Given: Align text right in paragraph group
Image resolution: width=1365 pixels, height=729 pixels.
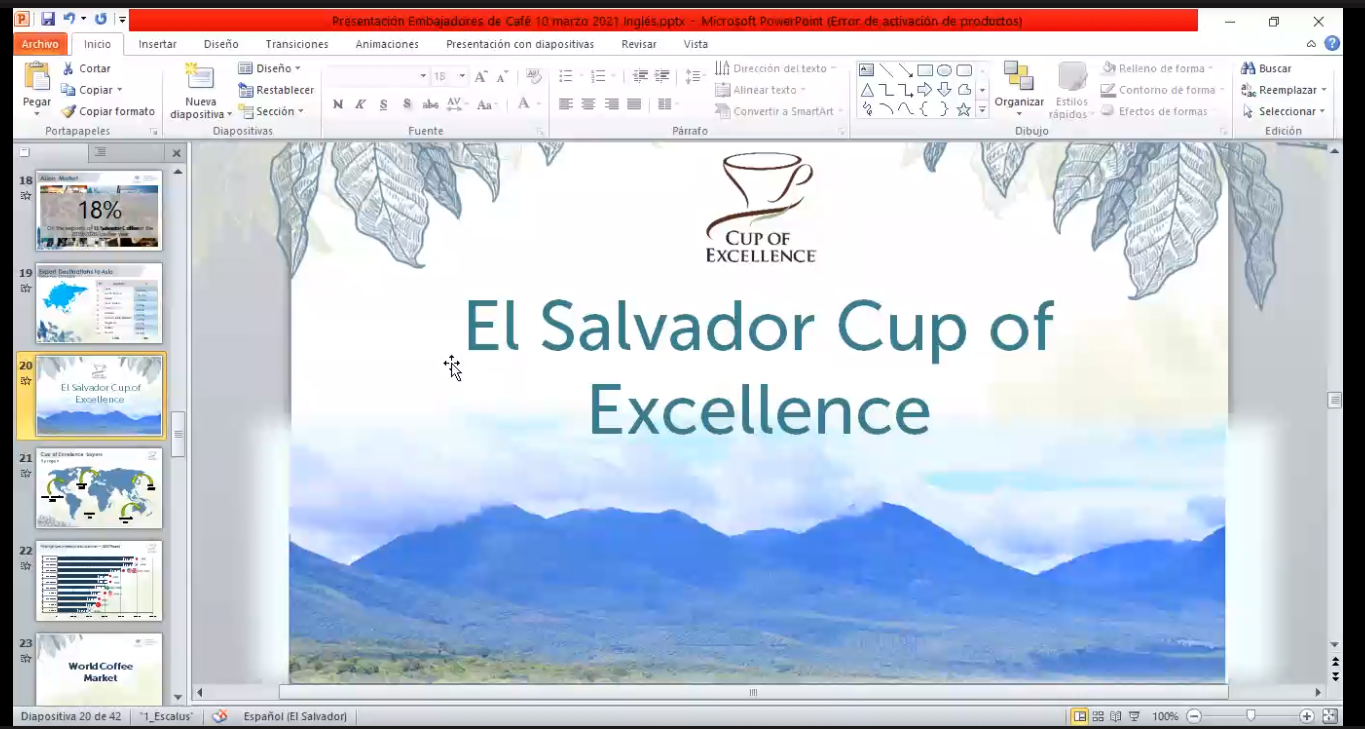Looking at the screenshot, I should [611, 104].
